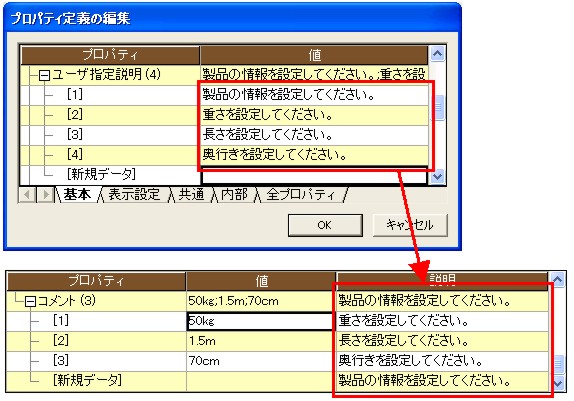Select the 内部 tab

[x=235, y=194]
